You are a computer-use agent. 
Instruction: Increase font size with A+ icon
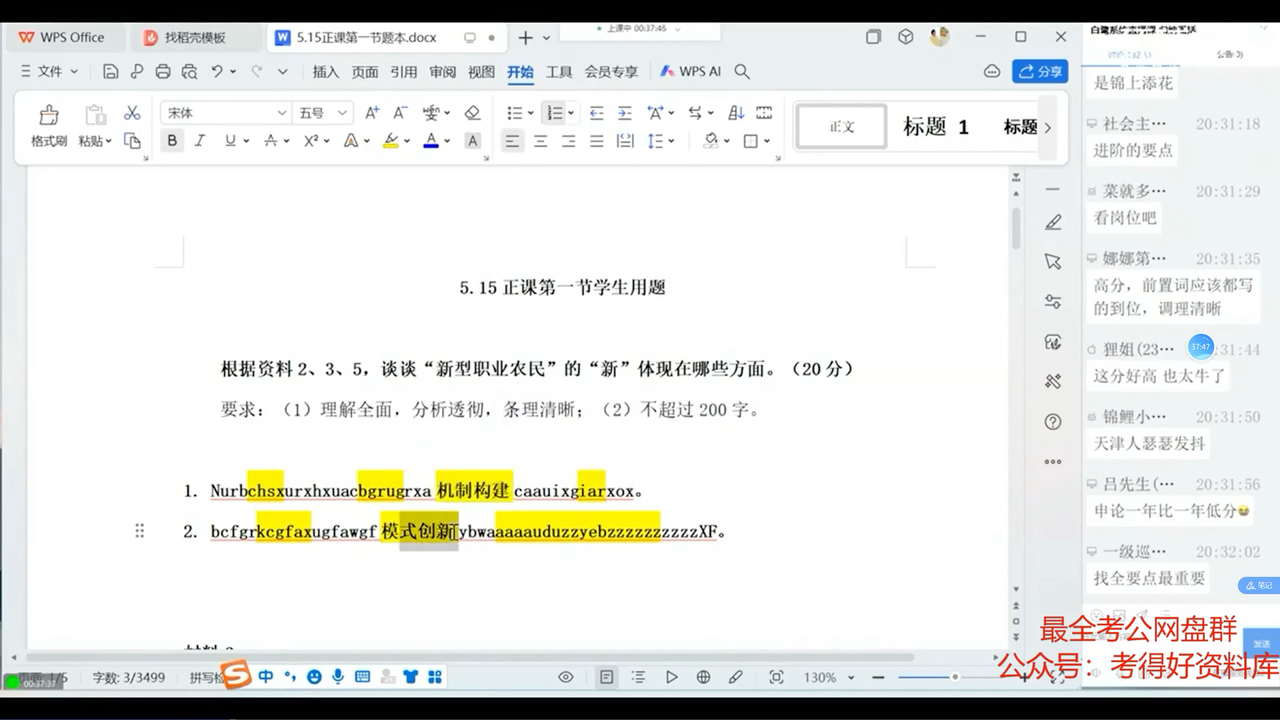pos(372,113)
